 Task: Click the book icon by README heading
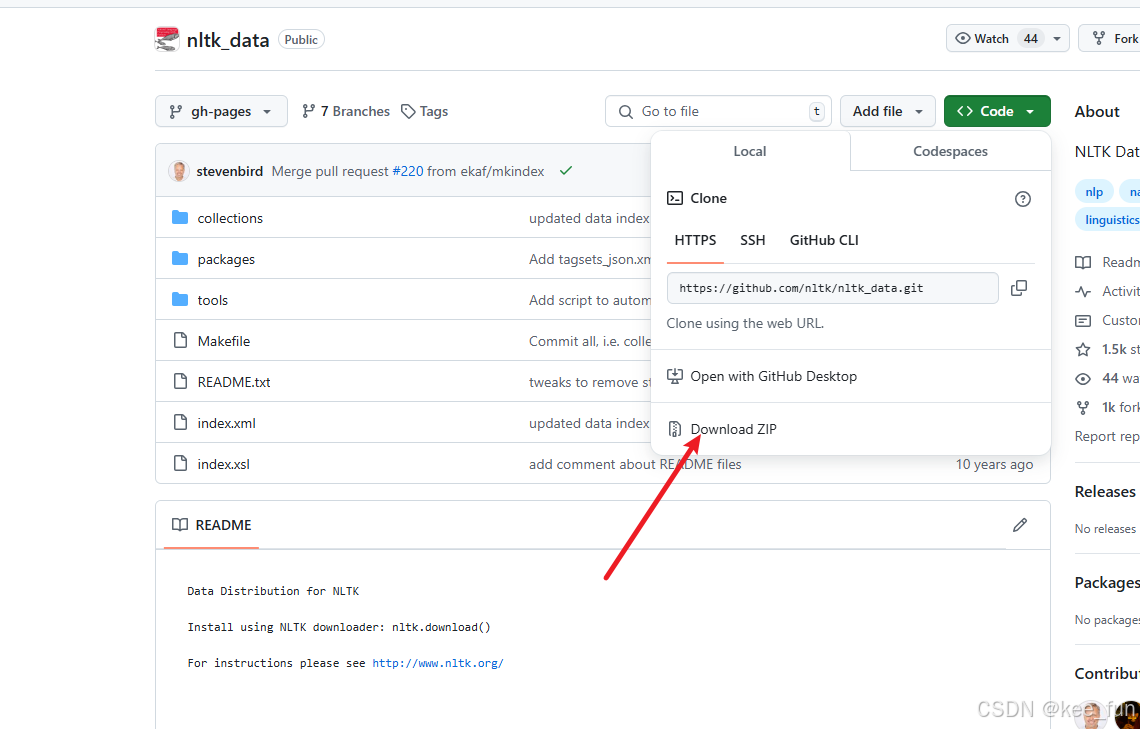pos(180,525)
